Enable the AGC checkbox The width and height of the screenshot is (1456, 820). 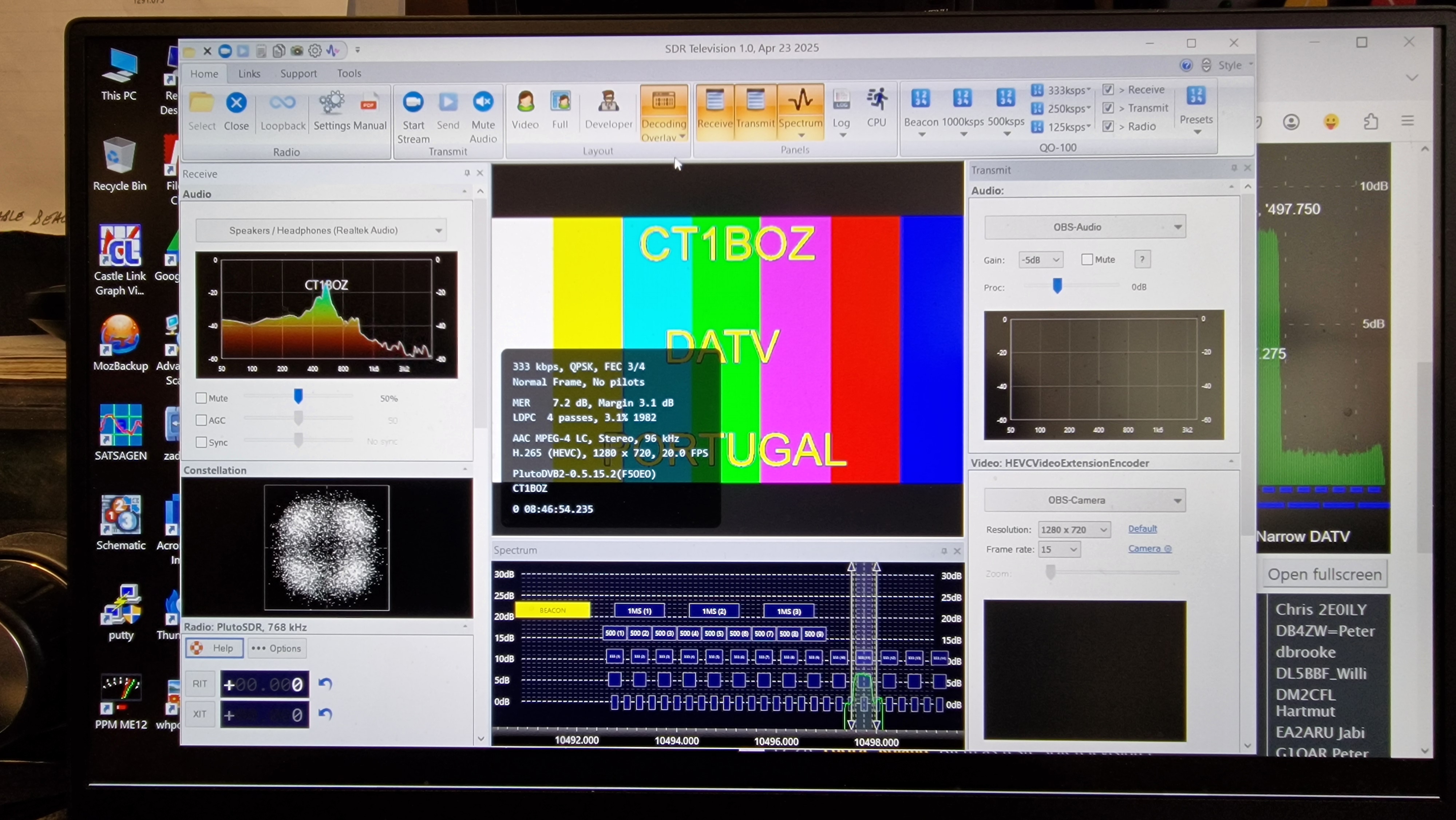201,420
